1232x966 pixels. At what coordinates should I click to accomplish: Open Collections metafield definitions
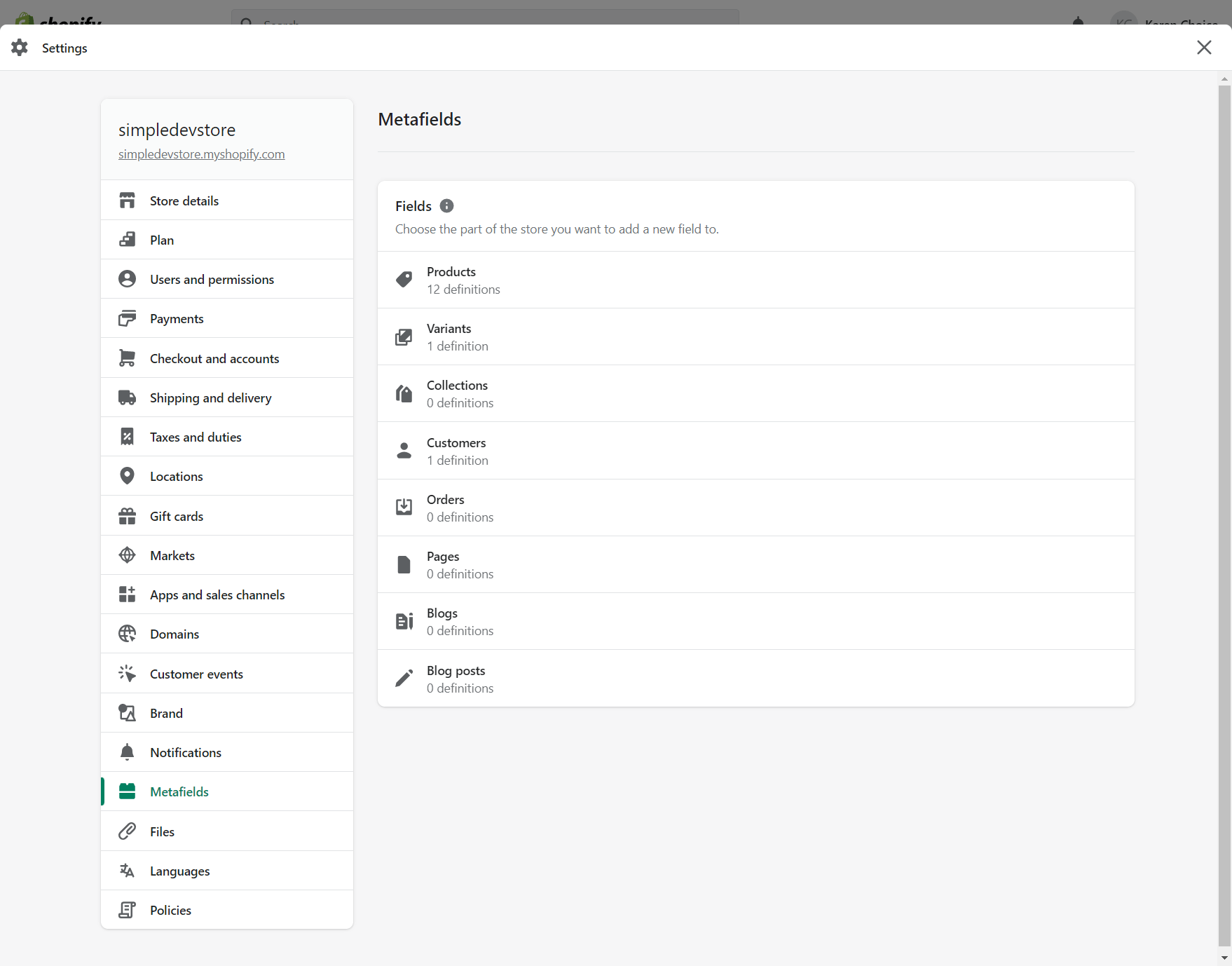click(x=756, y=393)
